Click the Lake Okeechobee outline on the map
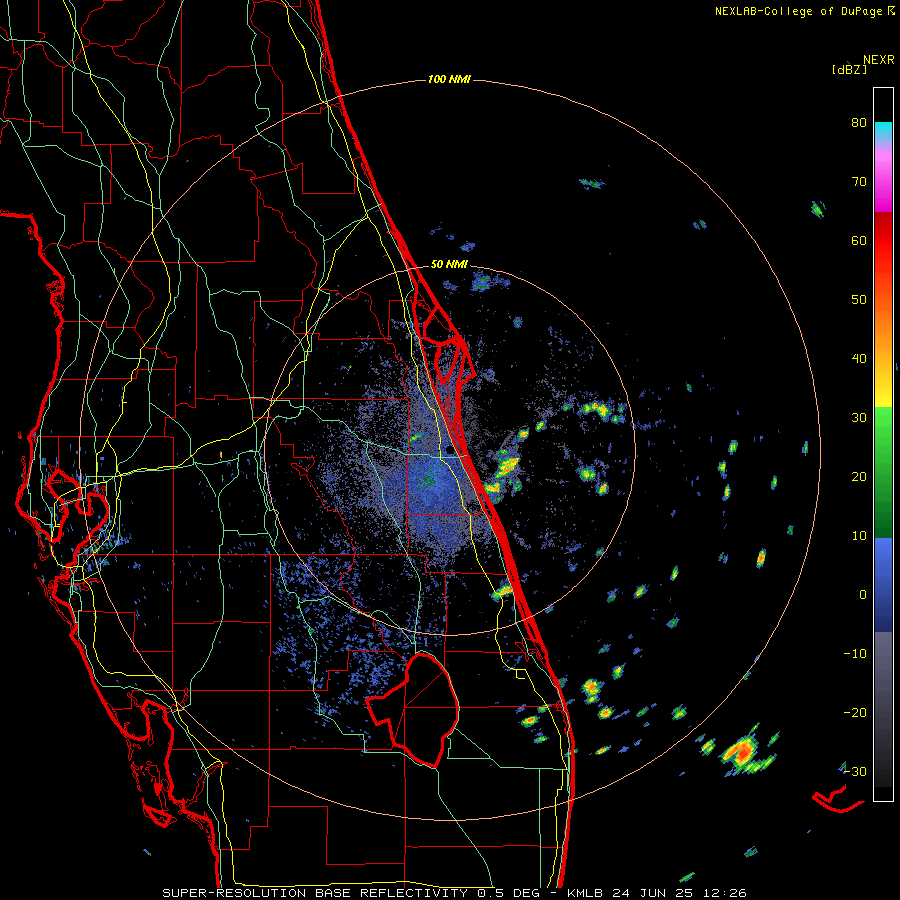900x900 pixels. (413, 709)
